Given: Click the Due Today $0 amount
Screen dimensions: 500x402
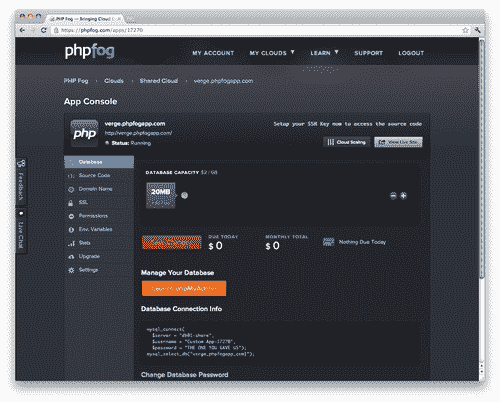Looking at the screenshot, I should (x=215, y=246).
